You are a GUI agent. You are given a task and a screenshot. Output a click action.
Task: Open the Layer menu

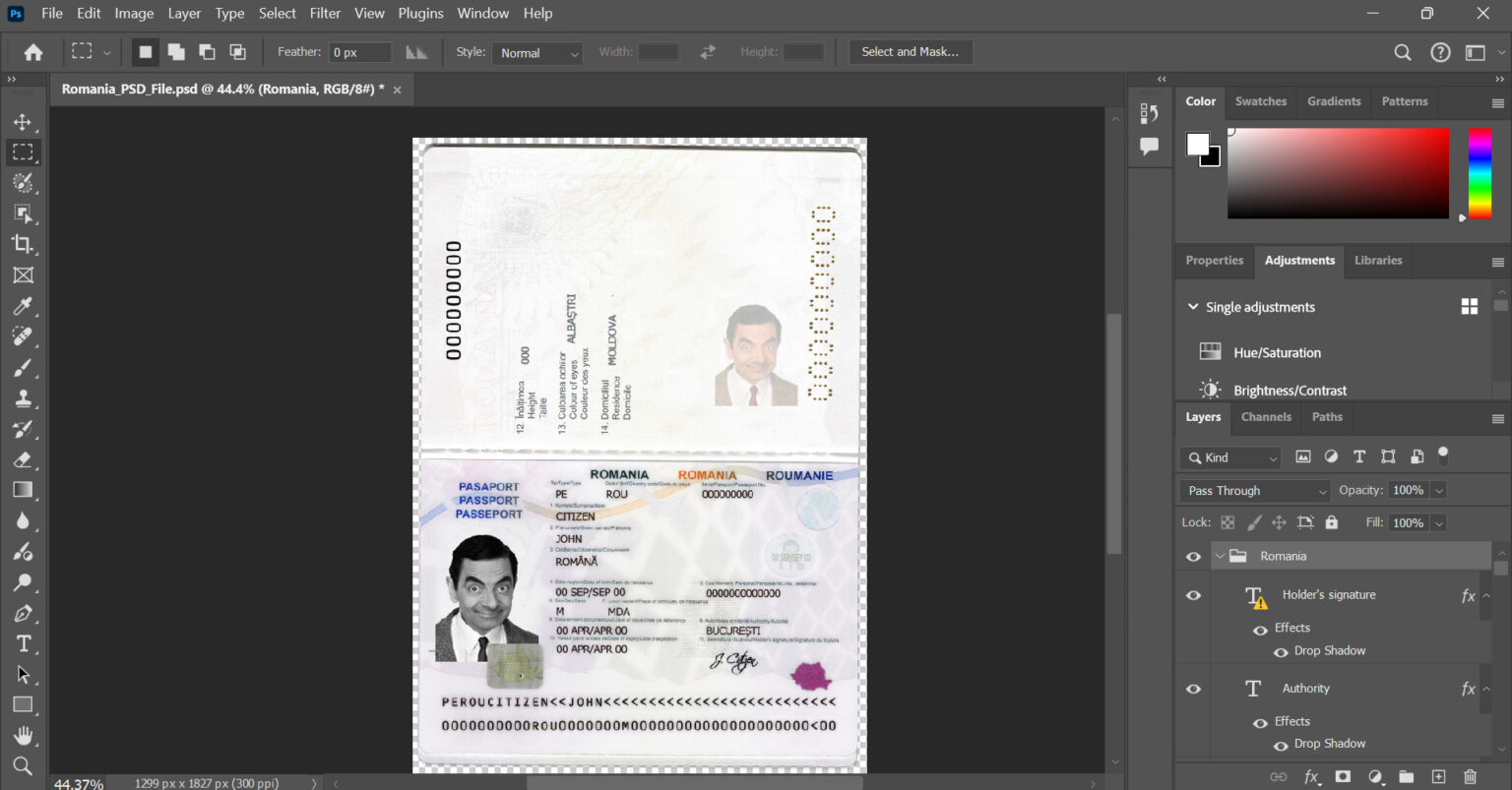point(184,13)
